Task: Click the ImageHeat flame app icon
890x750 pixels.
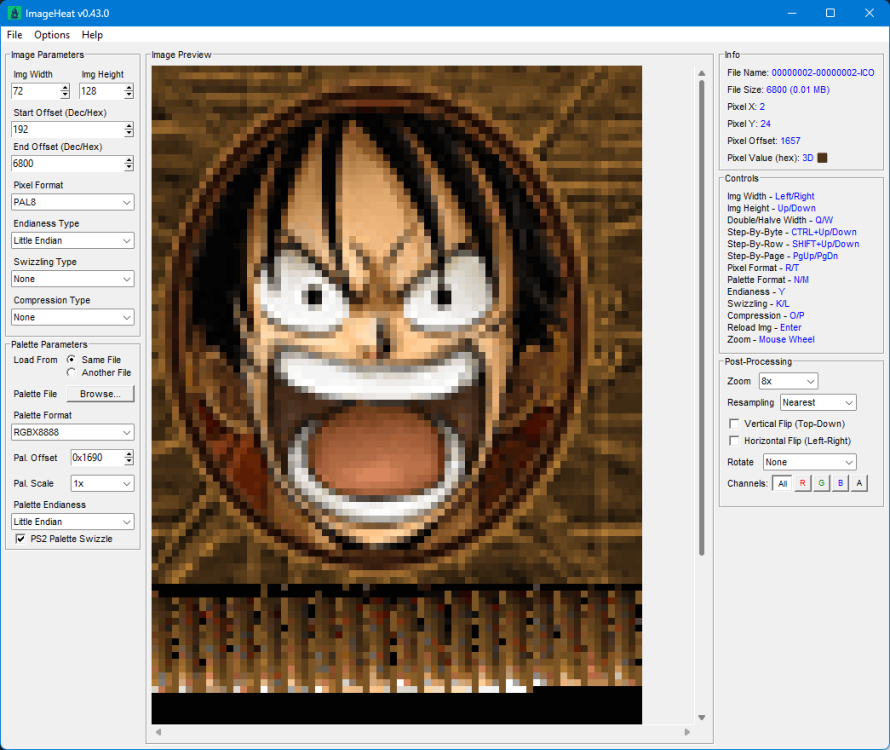Action: [x=14, y=13]
